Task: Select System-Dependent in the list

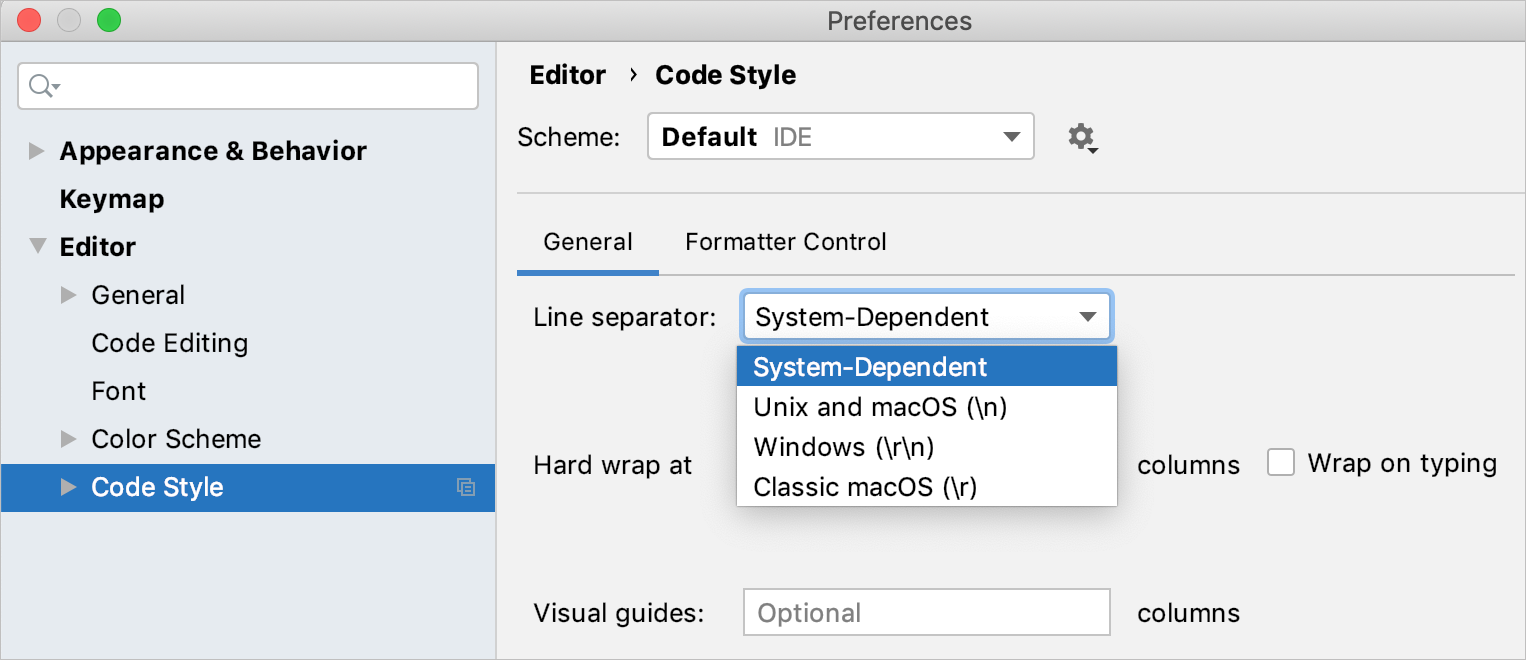Action: pos(870,367)
